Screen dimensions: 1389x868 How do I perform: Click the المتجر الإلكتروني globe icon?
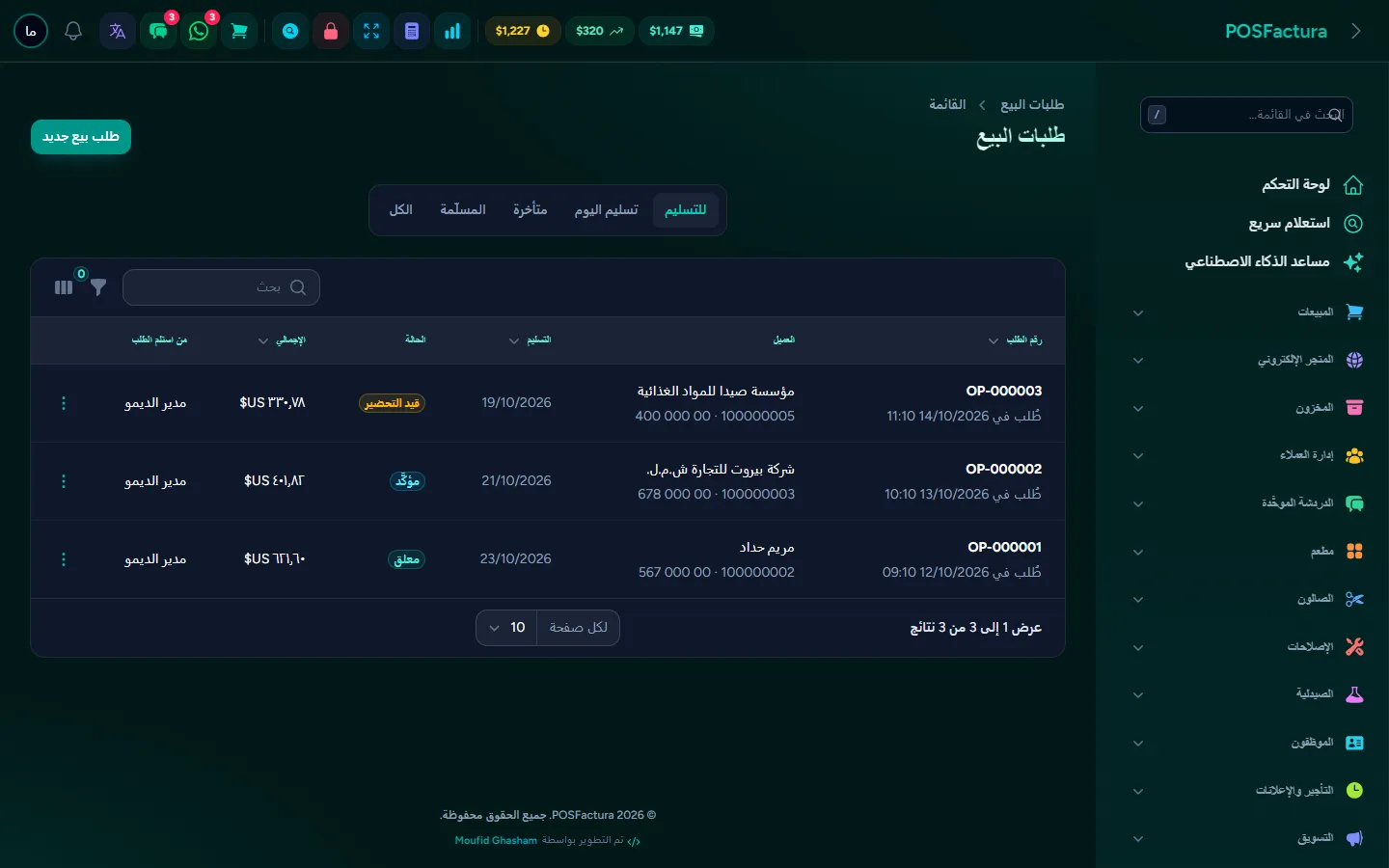pyautogui.click(x=1354, y=360)
